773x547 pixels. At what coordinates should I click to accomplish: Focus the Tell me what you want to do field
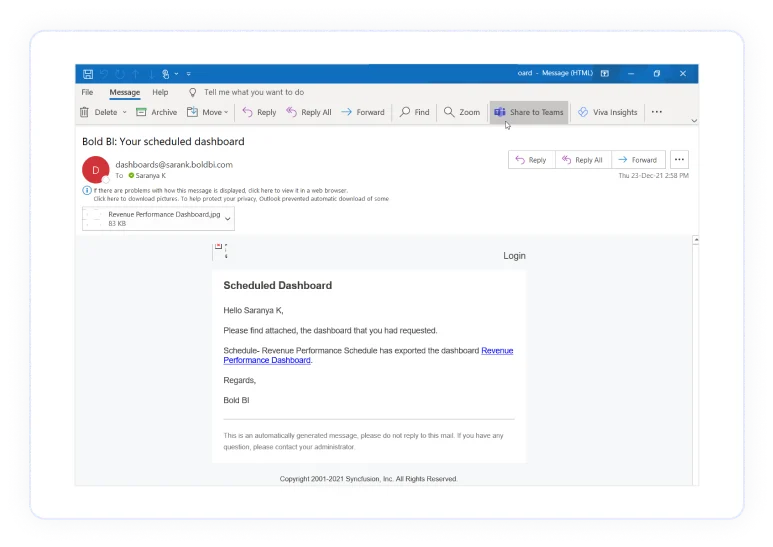coord(254,92)
